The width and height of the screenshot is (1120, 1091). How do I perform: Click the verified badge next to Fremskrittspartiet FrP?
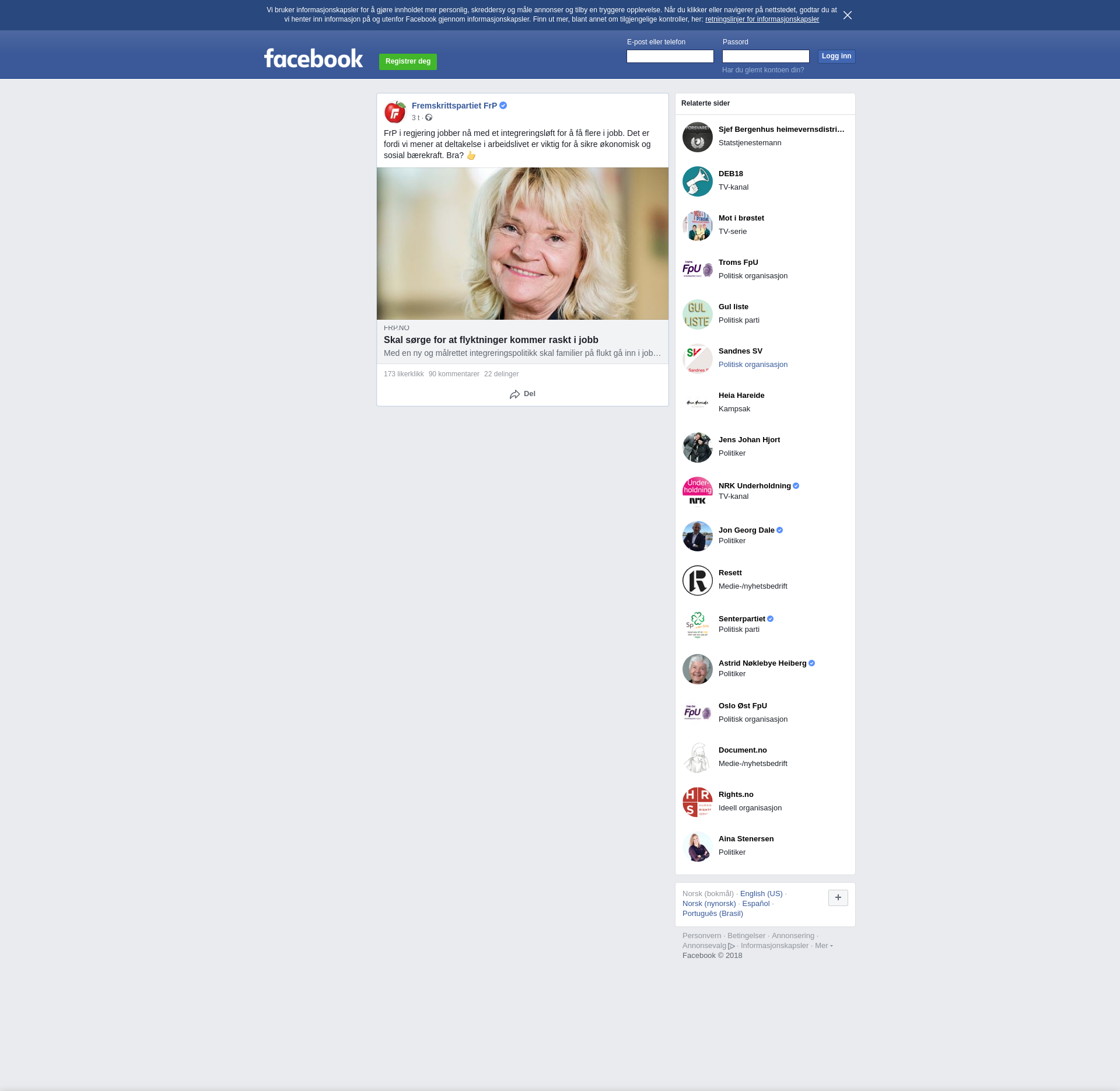point(503,106)
